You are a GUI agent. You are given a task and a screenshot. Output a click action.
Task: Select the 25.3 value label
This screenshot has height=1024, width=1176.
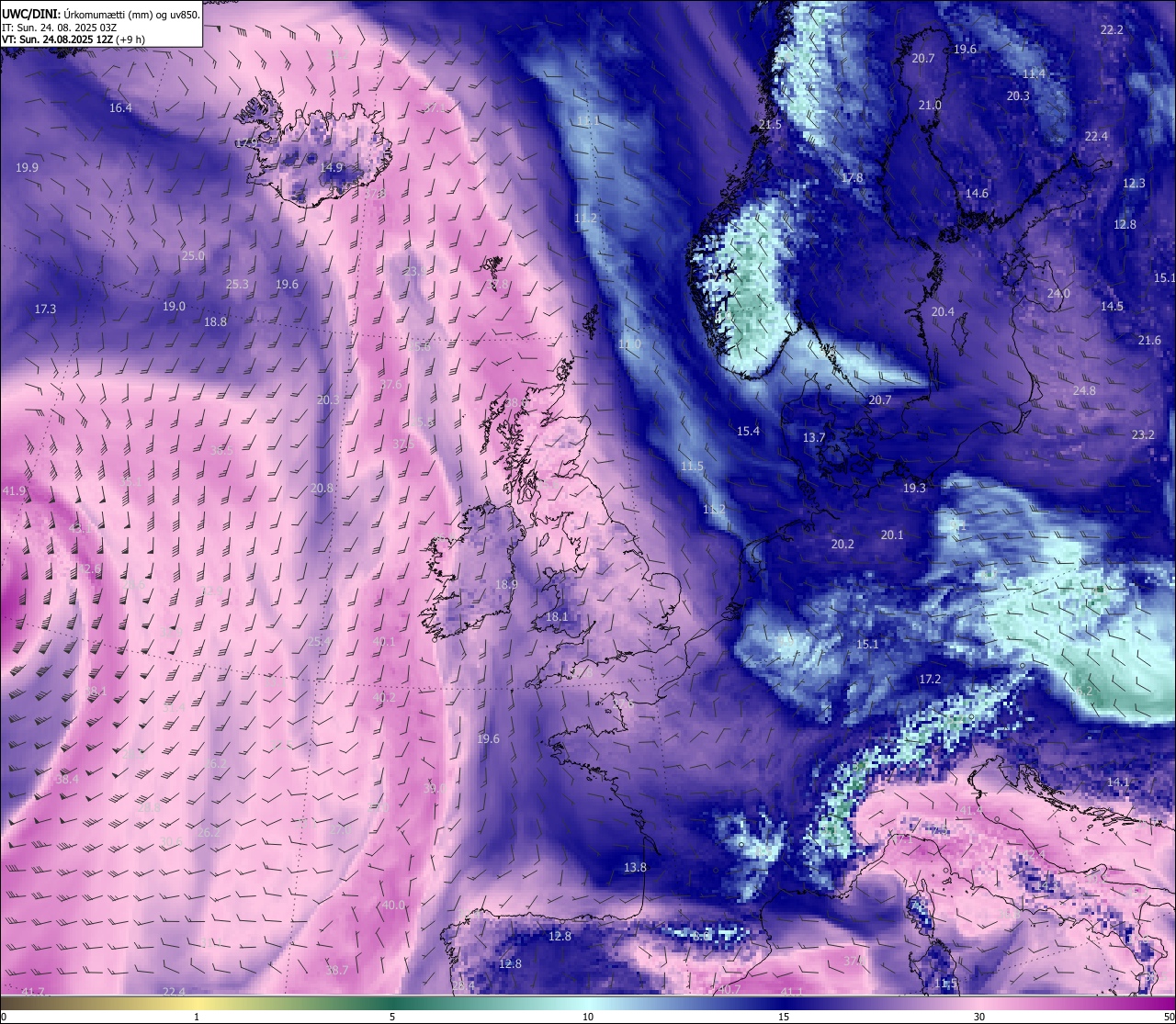pyautogui.click(x=237, y=285)
